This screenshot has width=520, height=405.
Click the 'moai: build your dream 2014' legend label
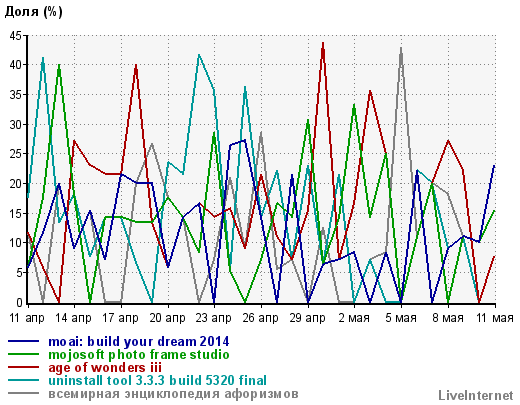click(x=139, y=342)
